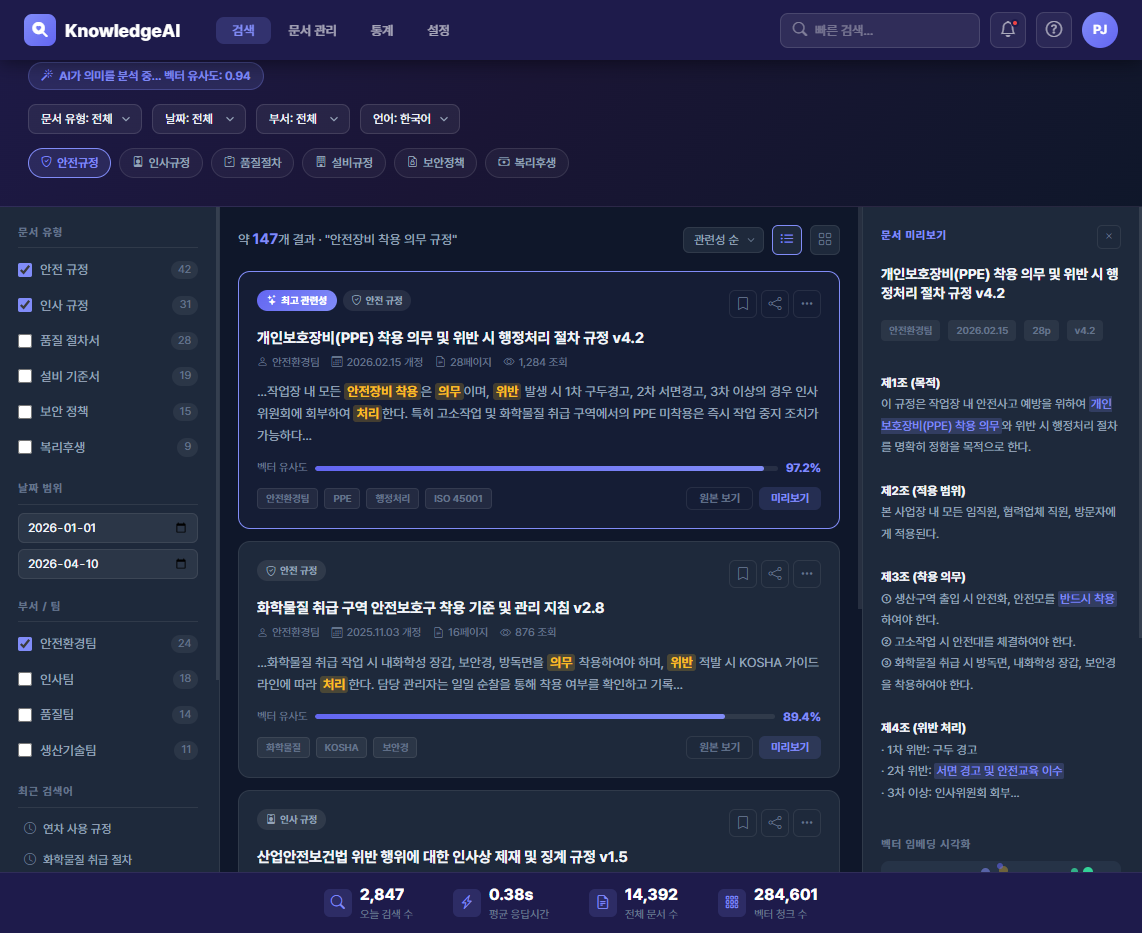Bookmark the 산업안전보건법 result

pos(743,823)
